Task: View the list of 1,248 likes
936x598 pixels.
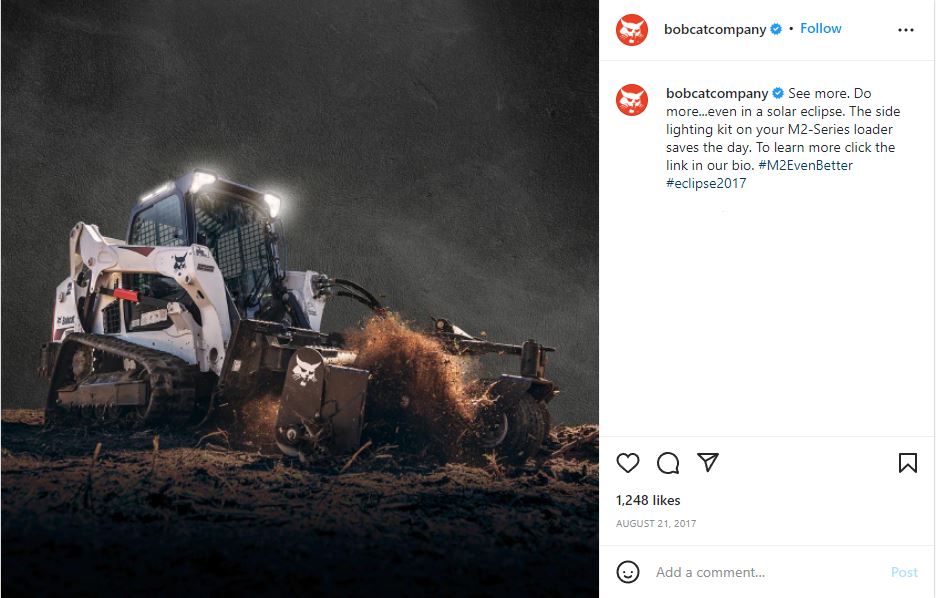Action: click(648, 500)
